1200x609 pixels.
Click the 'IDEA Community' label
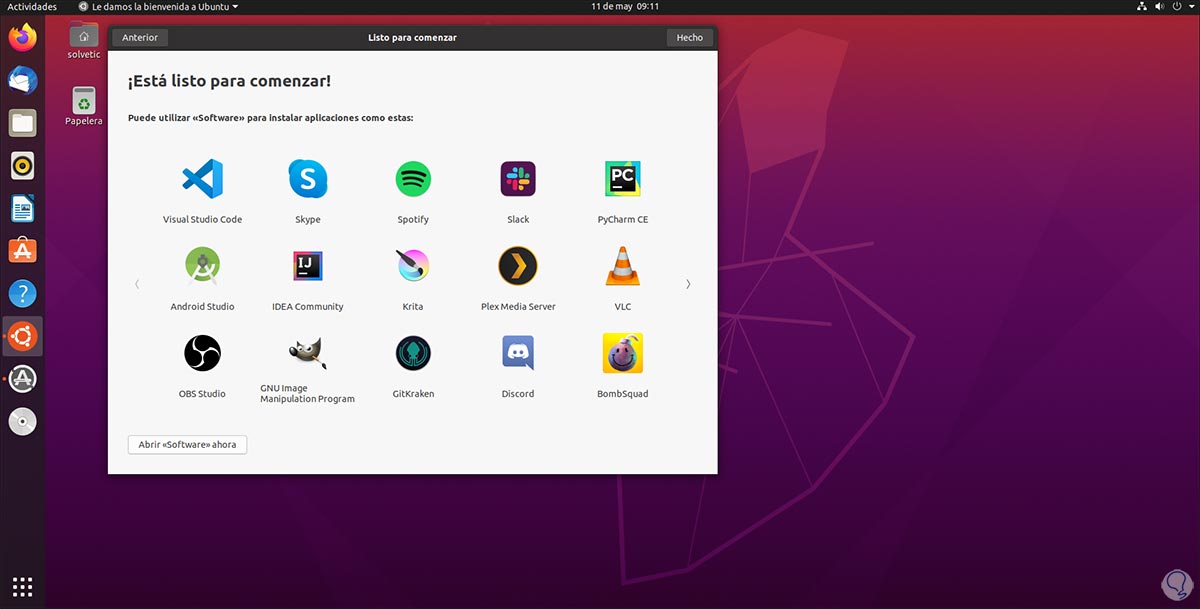[308, 306]
